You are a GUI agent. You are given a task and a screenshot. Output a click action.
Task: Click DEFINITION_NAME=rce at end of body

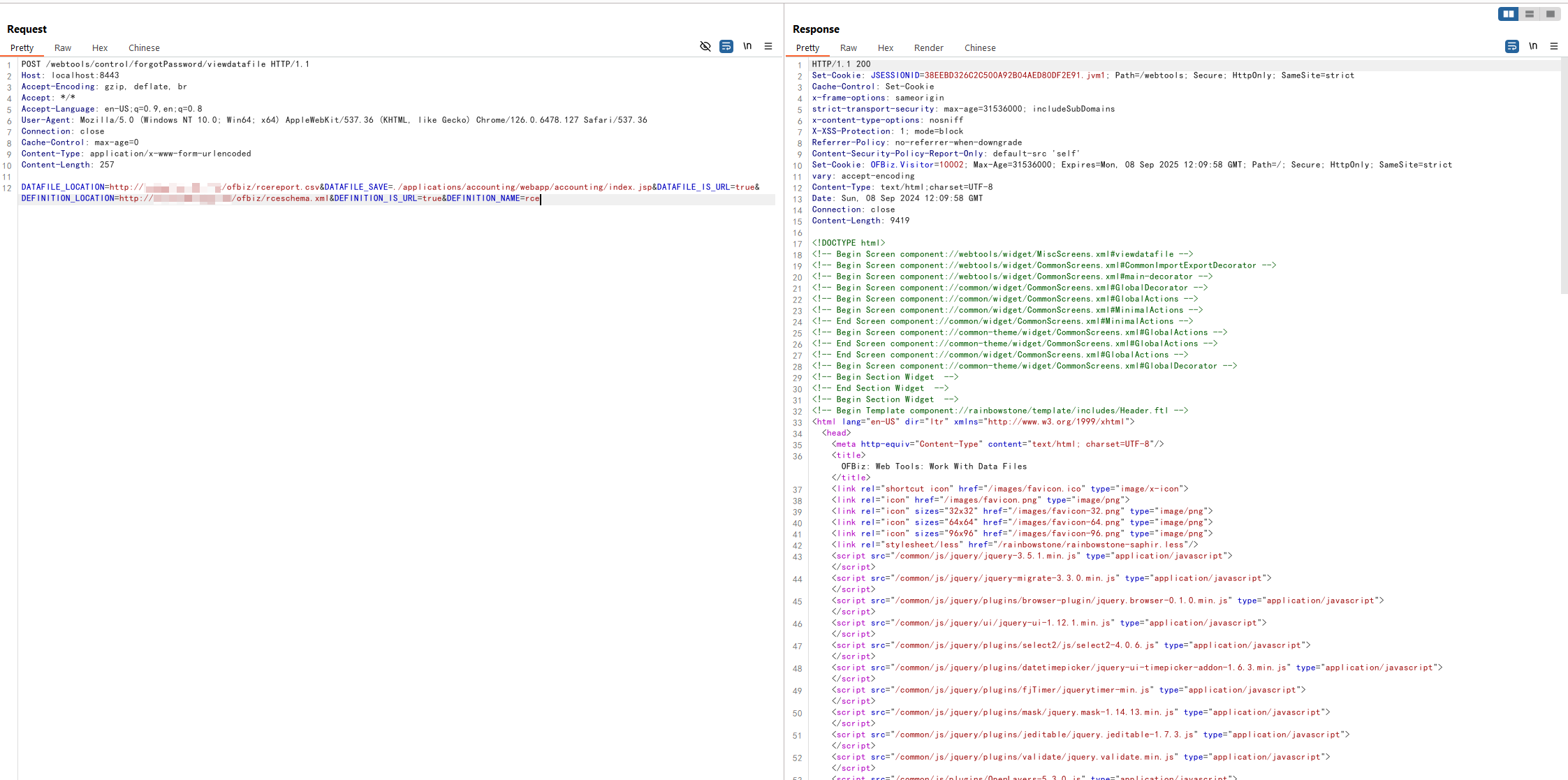493,198
